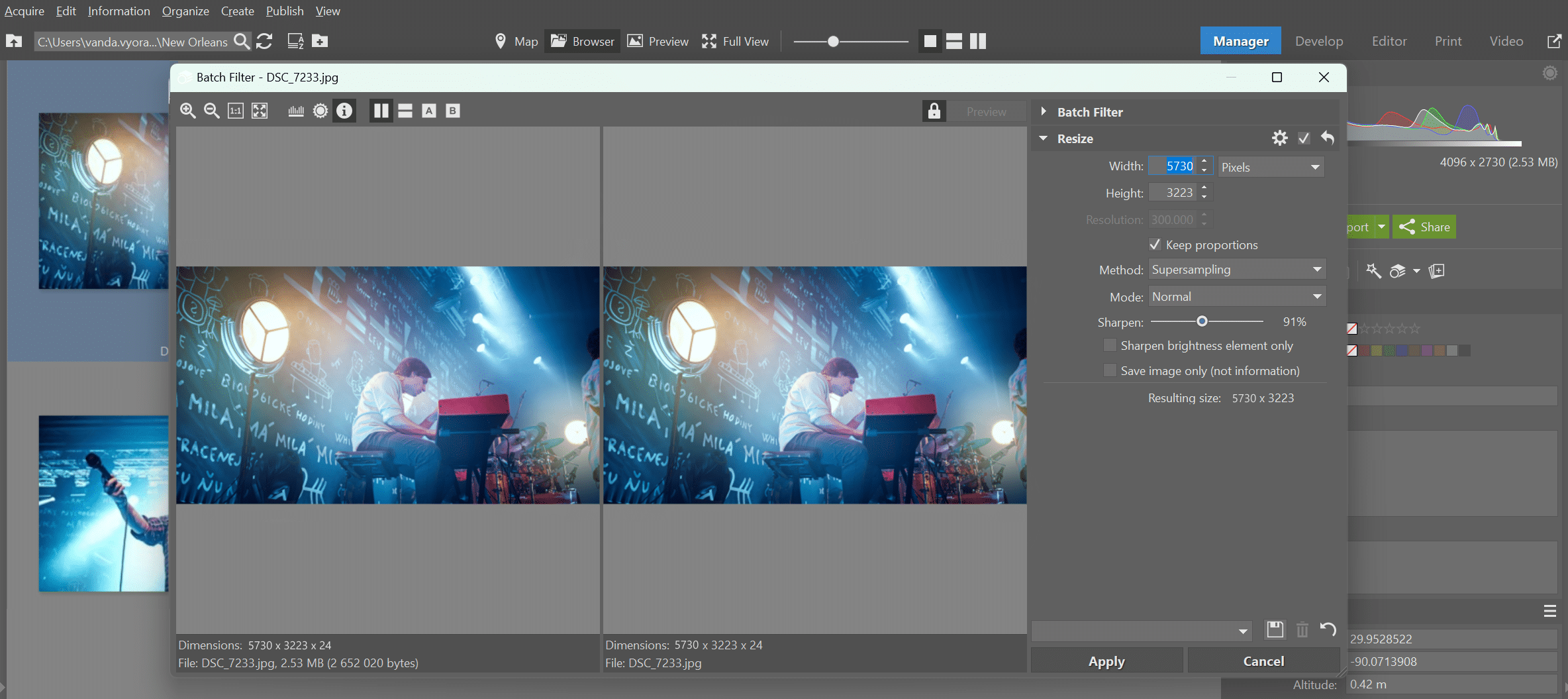
Task: Switch to Browser view
Action: click(583, 41)
